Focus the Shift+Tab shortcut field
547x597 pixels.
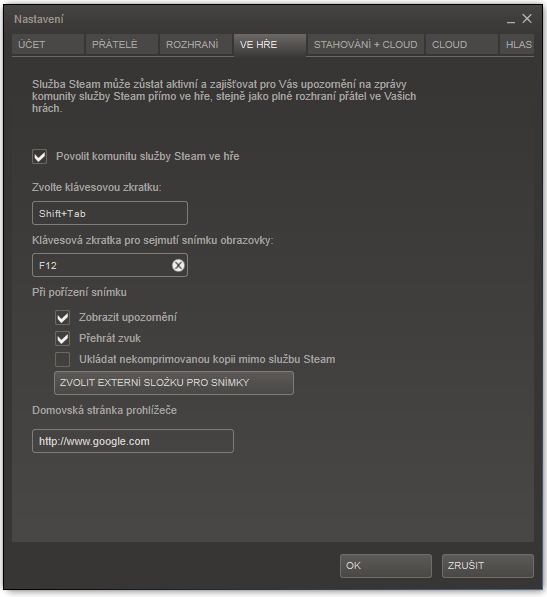point(110,213)
